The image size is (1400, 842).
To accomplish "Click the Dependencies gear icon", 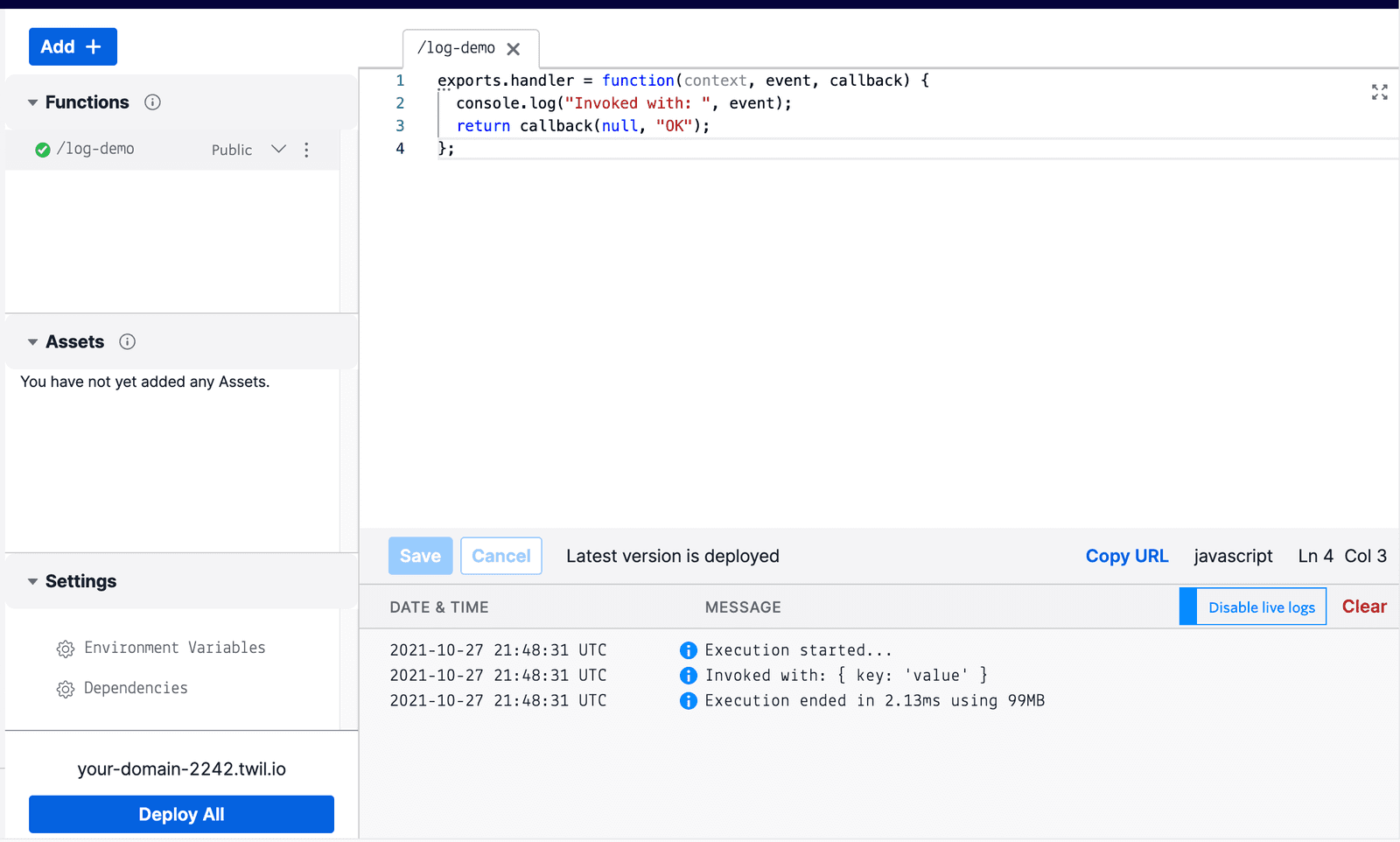I will pyautogui.click(x=66, y=688).
